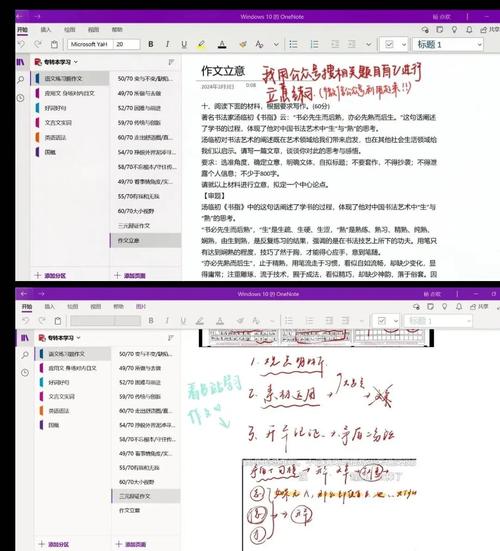Viewport: 500px width, 551px height.
Task: Click clipboard paste icon in upper window
Action: coord(54,44)
